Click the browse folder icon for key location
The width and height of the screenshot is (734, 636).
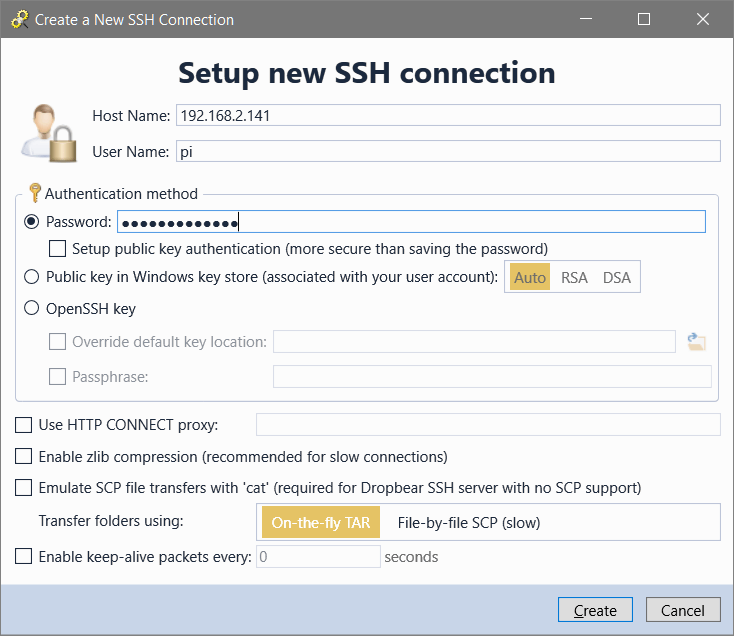(697, 342)
